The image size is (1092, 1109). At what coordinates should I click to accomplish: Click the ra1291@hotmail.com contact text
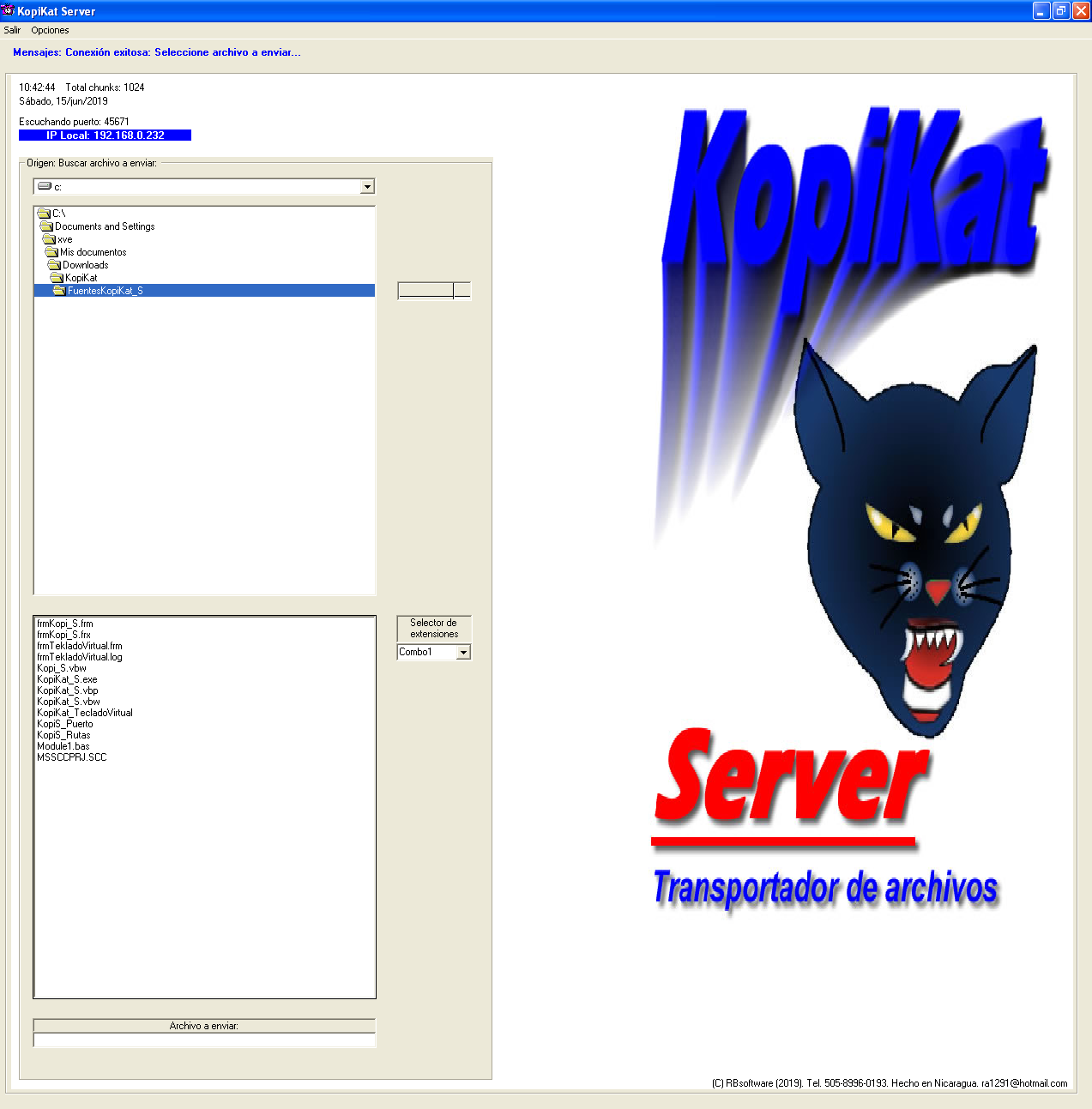point(1024,1083)
